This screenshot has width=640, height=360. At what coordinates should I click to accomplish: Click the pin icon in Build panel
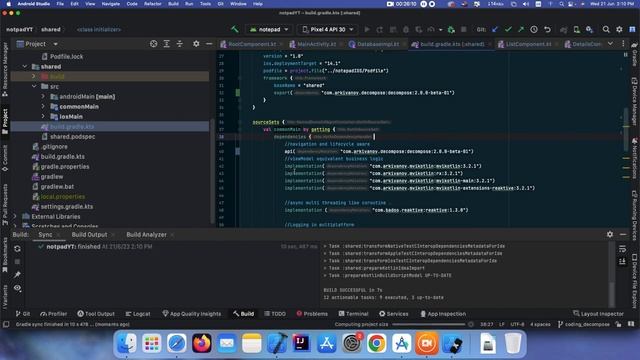[x=17, y=275]
